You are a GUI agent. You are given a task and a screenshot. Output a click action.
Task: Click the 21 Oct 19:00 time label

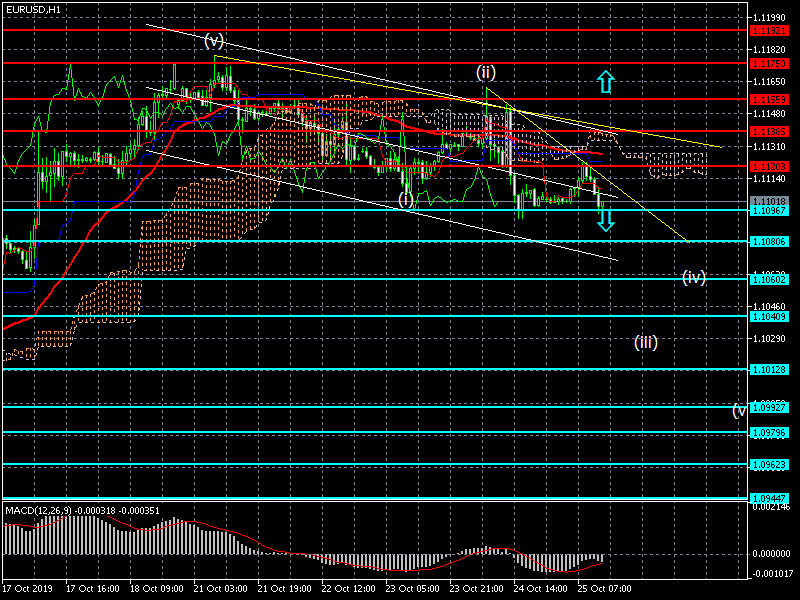[285, 589]
